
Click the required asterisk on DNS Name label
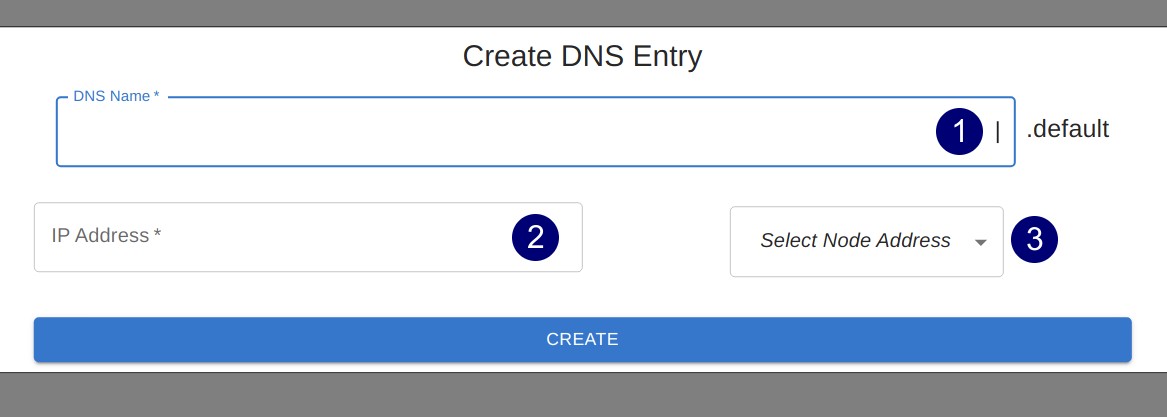[x=157, y=96]
